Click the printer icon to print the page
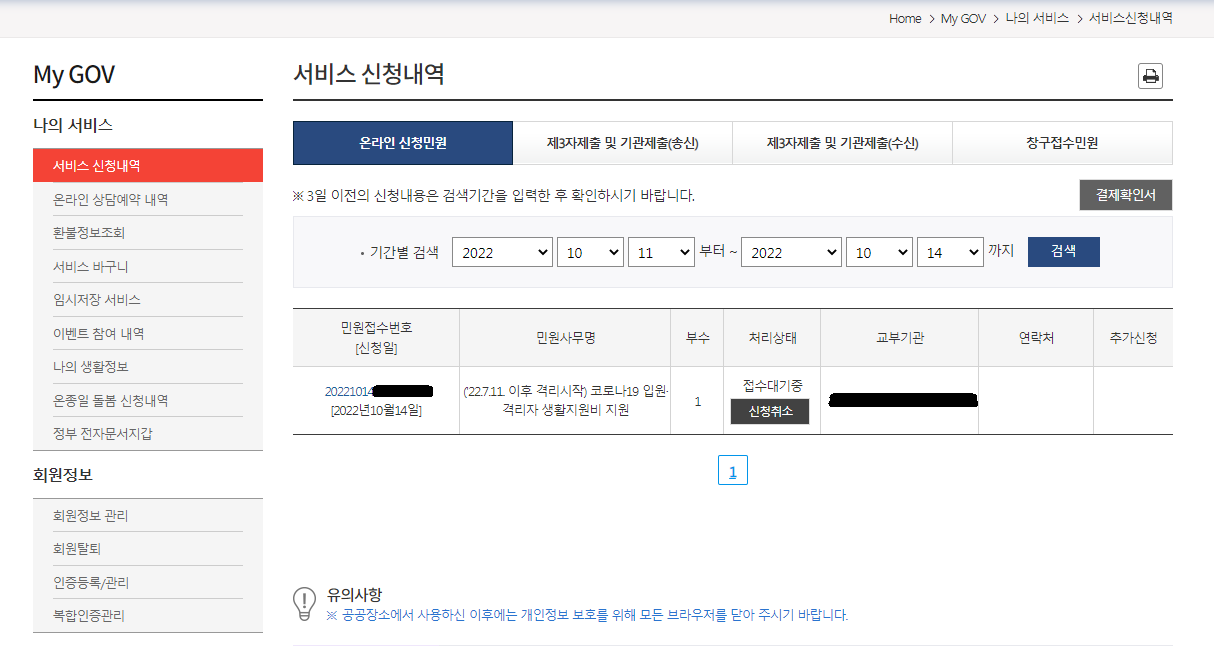This screenshot has height=646, width=1214. 1149,75
